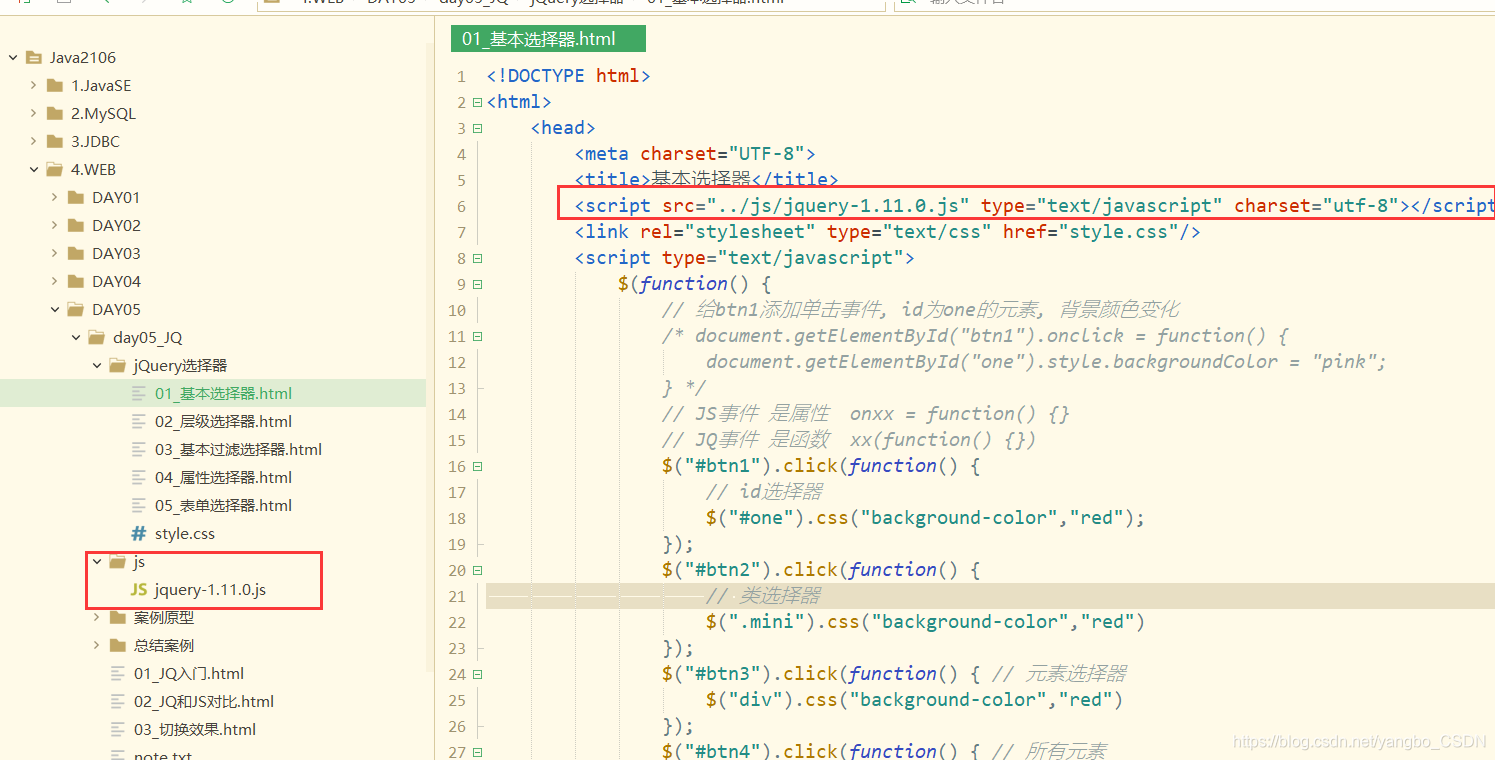Image resolution: width=1495 pixels, height=760 pixels.
Task: Fold the head tag at line 3
Action: [x=477, y=128]
